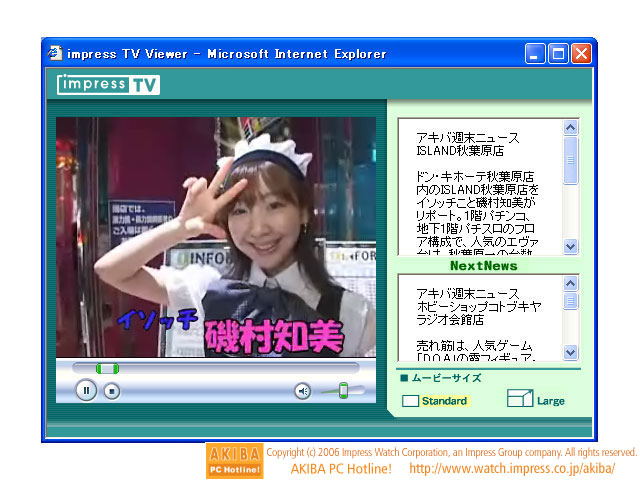The width and height of the screenshot is (640, 480).
Task: Stop the video with the stop button
Action: [x=112, y=391]
